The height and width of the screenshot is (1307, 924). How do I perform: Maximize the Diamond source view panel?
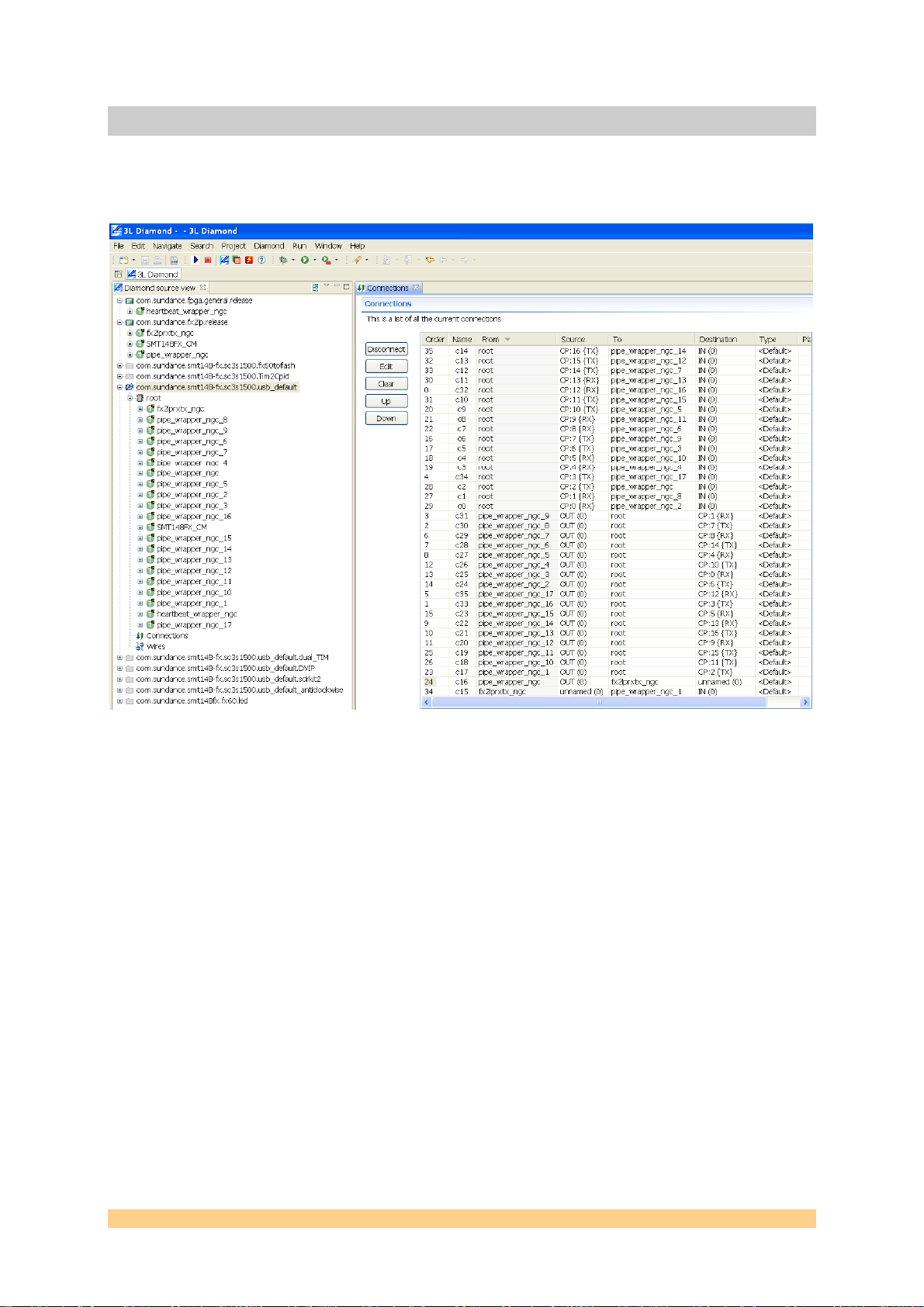click(x=346, y=286)
